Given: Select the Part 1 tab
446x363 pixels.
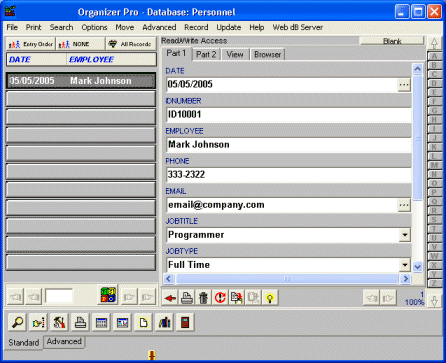Looking at the screenshot, I should 177,53.
